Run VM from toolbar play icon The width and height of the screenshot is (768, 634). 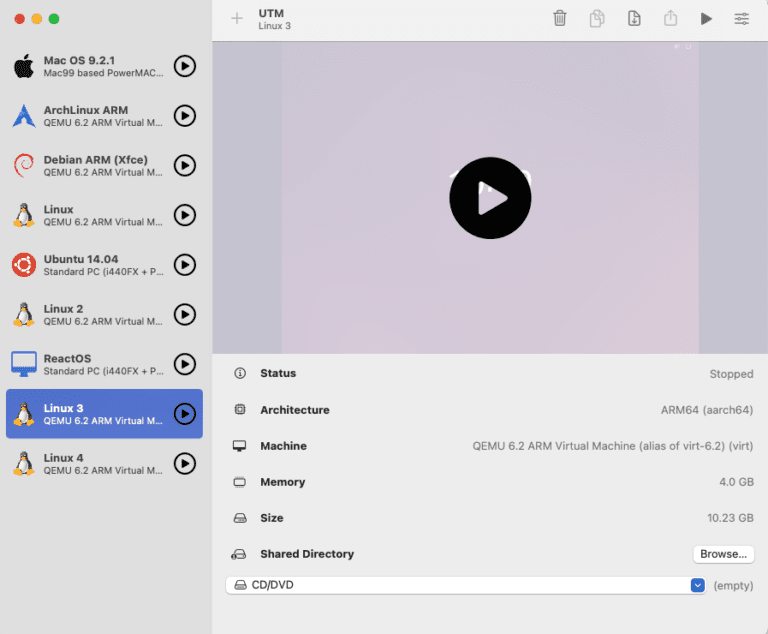click(x=706, y=18)
